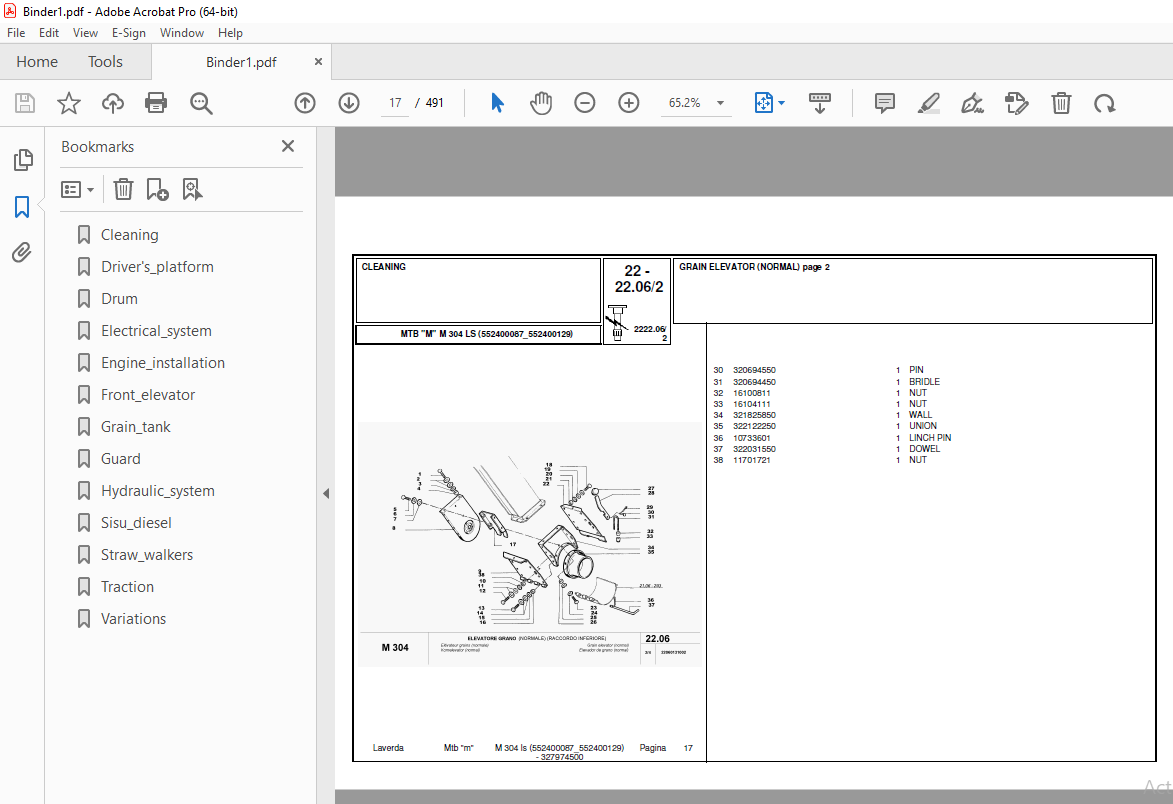The width and height of the screenshot is (1173, 804).
Task: Toggle the bookmarks panel sidebar icon
Action: point(22,206)
